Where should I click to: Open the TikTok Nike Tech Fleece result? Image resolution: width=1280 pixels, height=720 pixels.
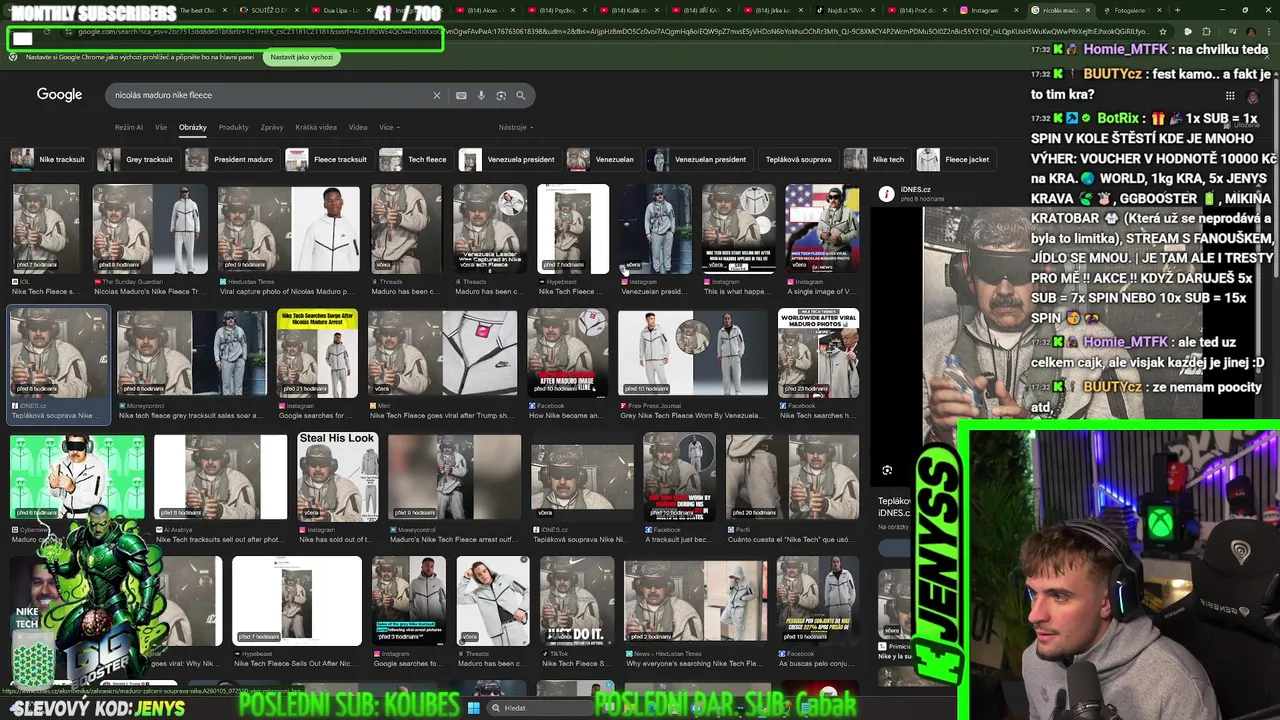(x=576, y=600)
